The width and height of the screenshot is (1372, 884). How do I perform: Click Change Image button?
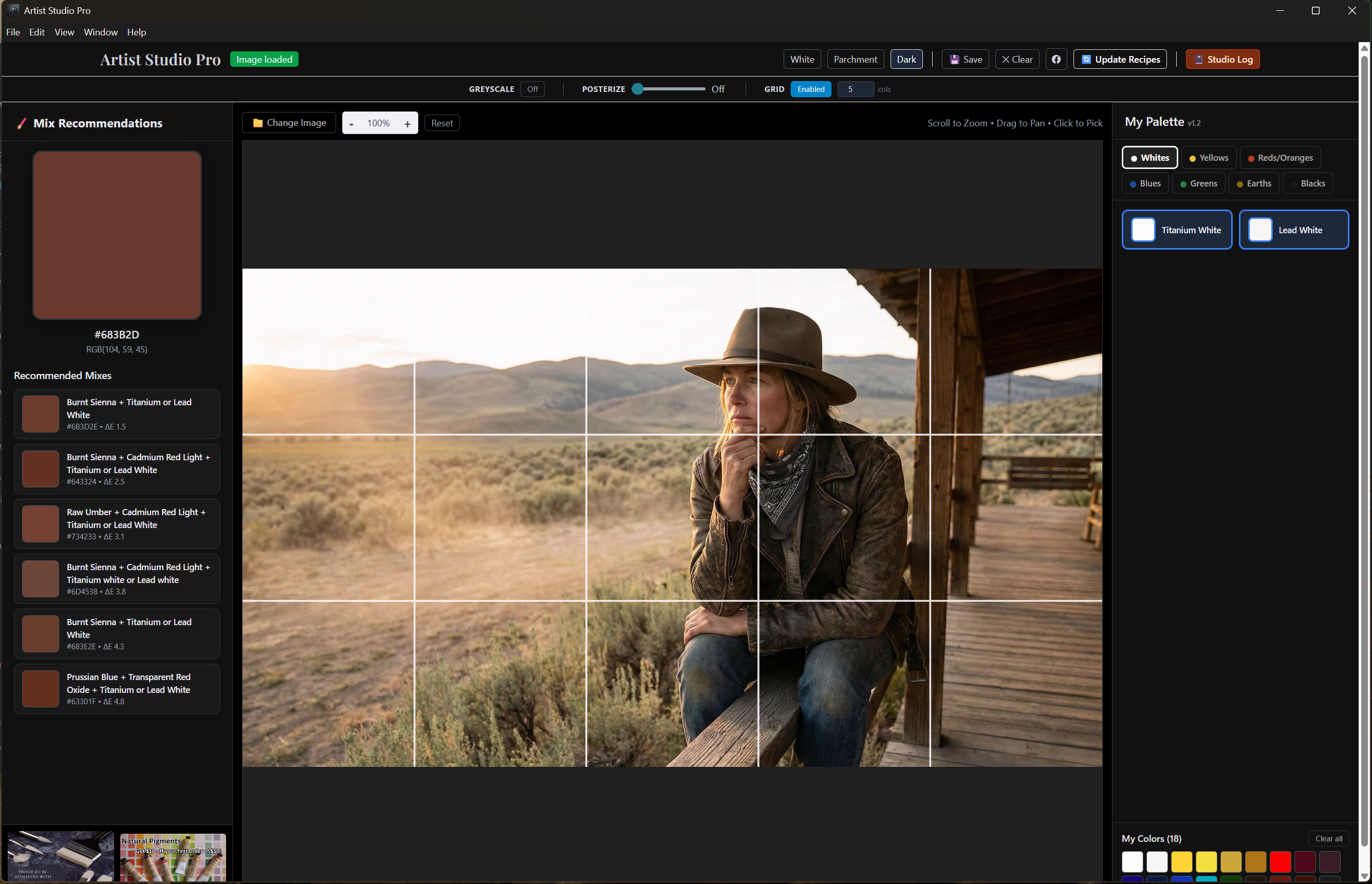(x=289, y=123)
